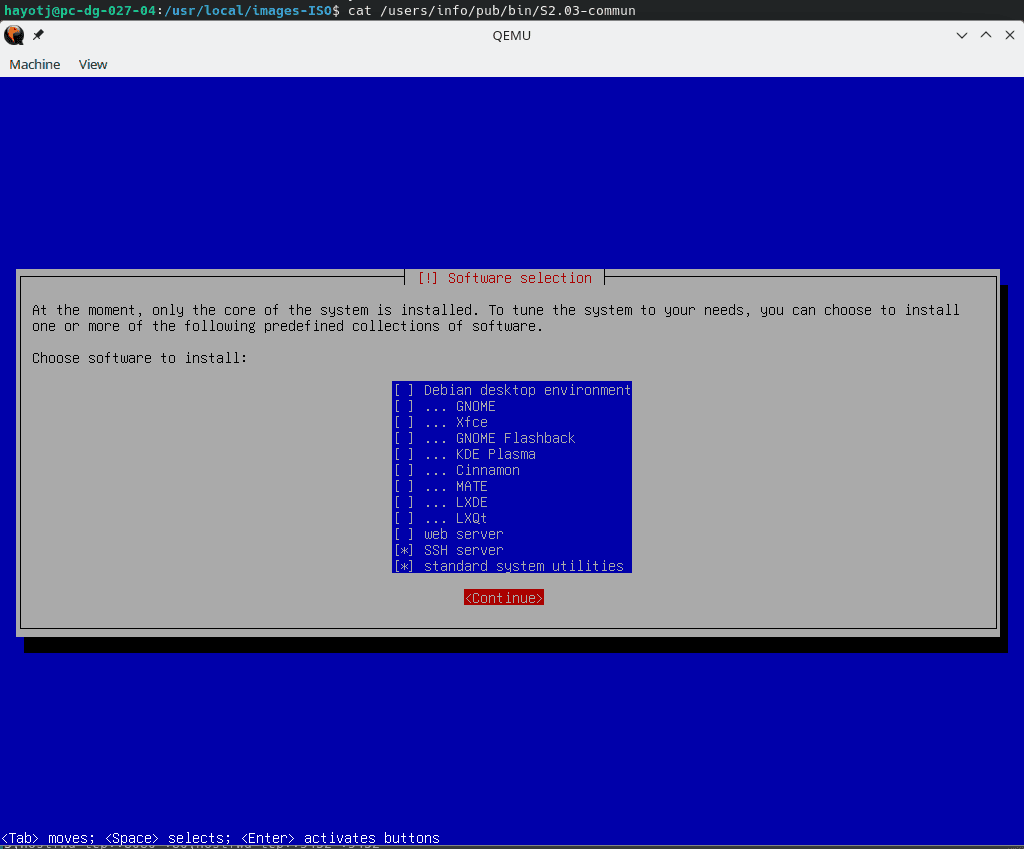Click the pin window icon
Image resolution: width=1024 pixels, height=849 pixels.
(38, 35)
